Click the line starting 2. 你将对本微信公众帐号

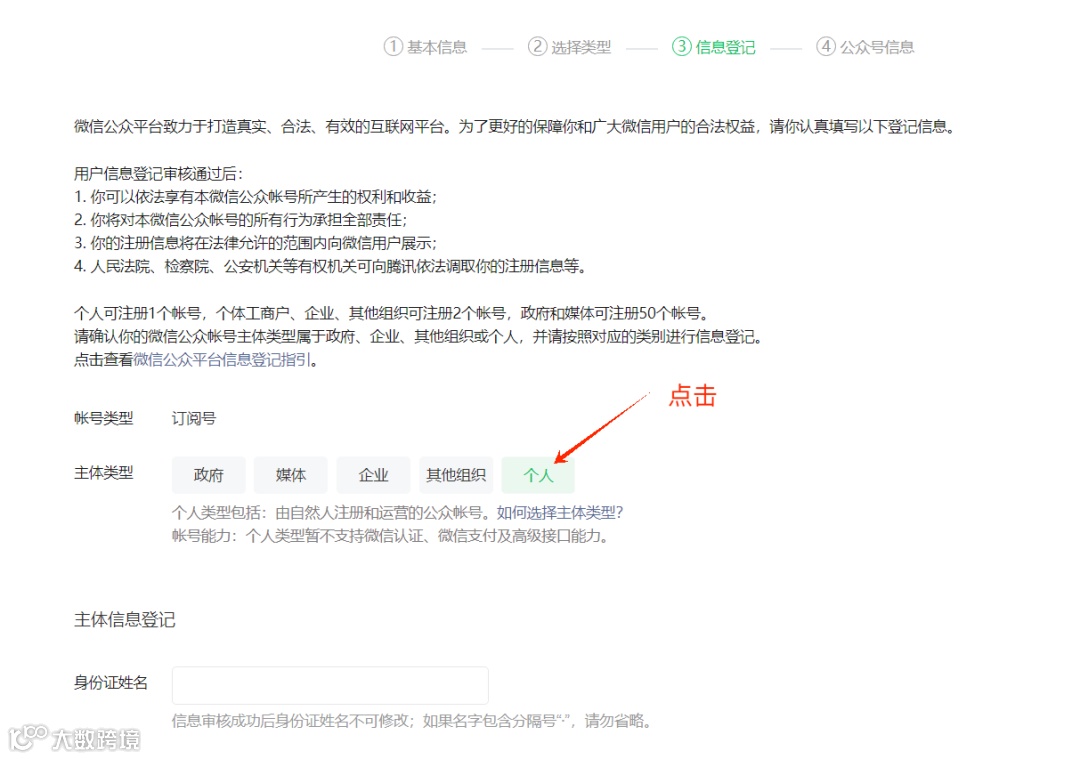click(x=240, y=220)
